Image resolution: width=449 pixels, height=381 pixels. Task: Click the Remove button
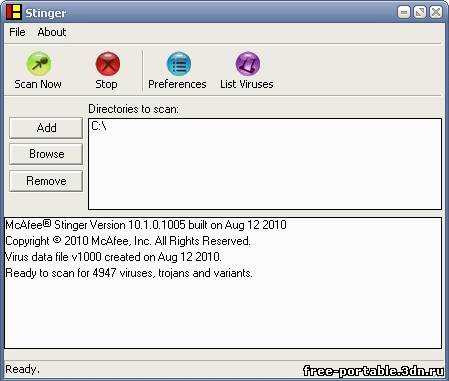pyautogui.click(x=46, y=181)
